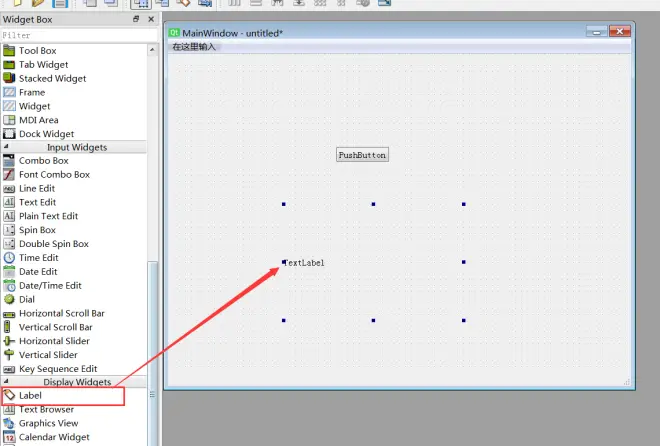Screen dimensions: 660x446
Task: Choose the Text Browser widget icon
Action: (x=9, y=409)
